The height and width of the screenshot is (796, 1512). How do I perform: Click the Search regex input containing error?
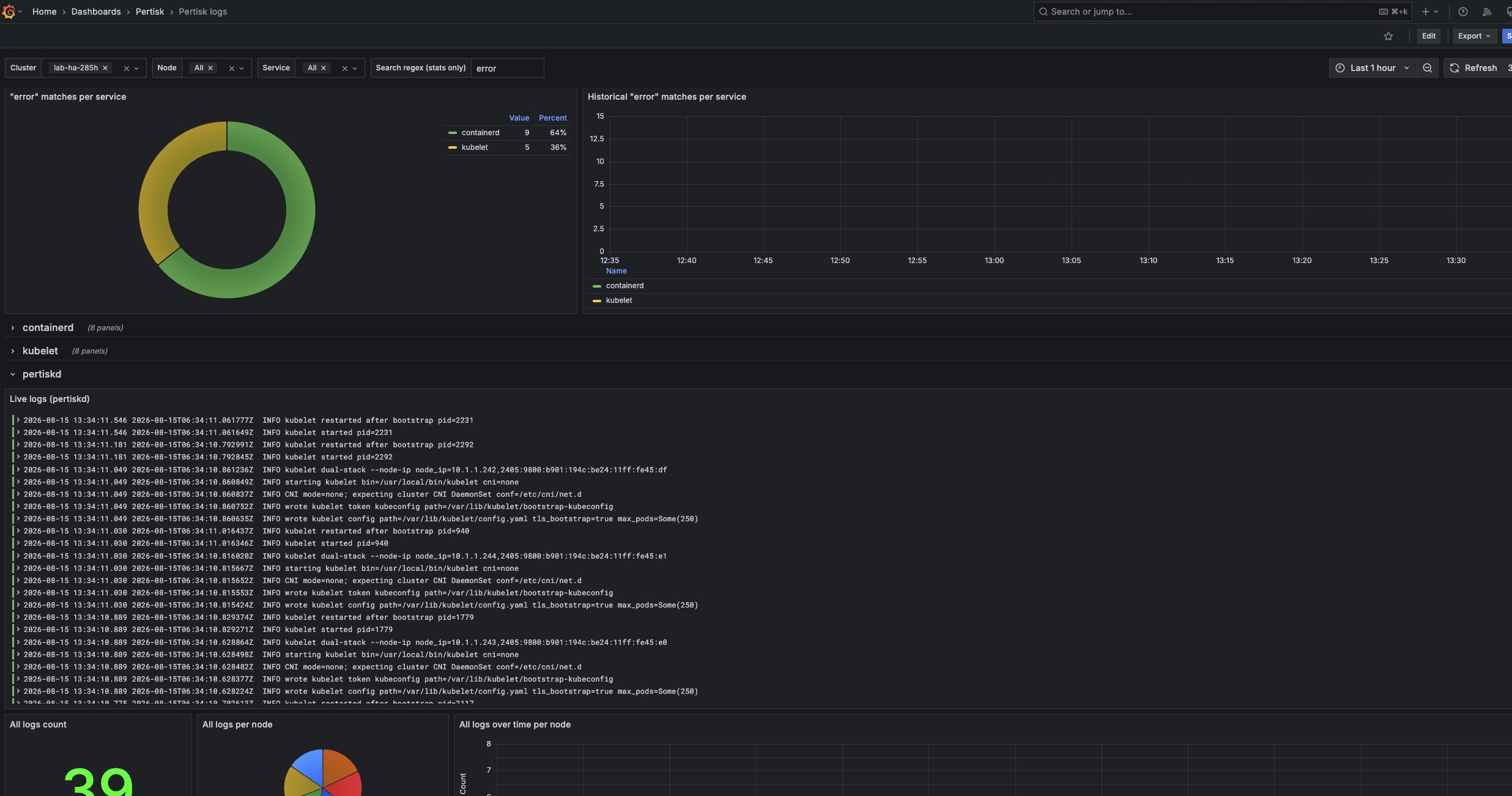[508, 68]
